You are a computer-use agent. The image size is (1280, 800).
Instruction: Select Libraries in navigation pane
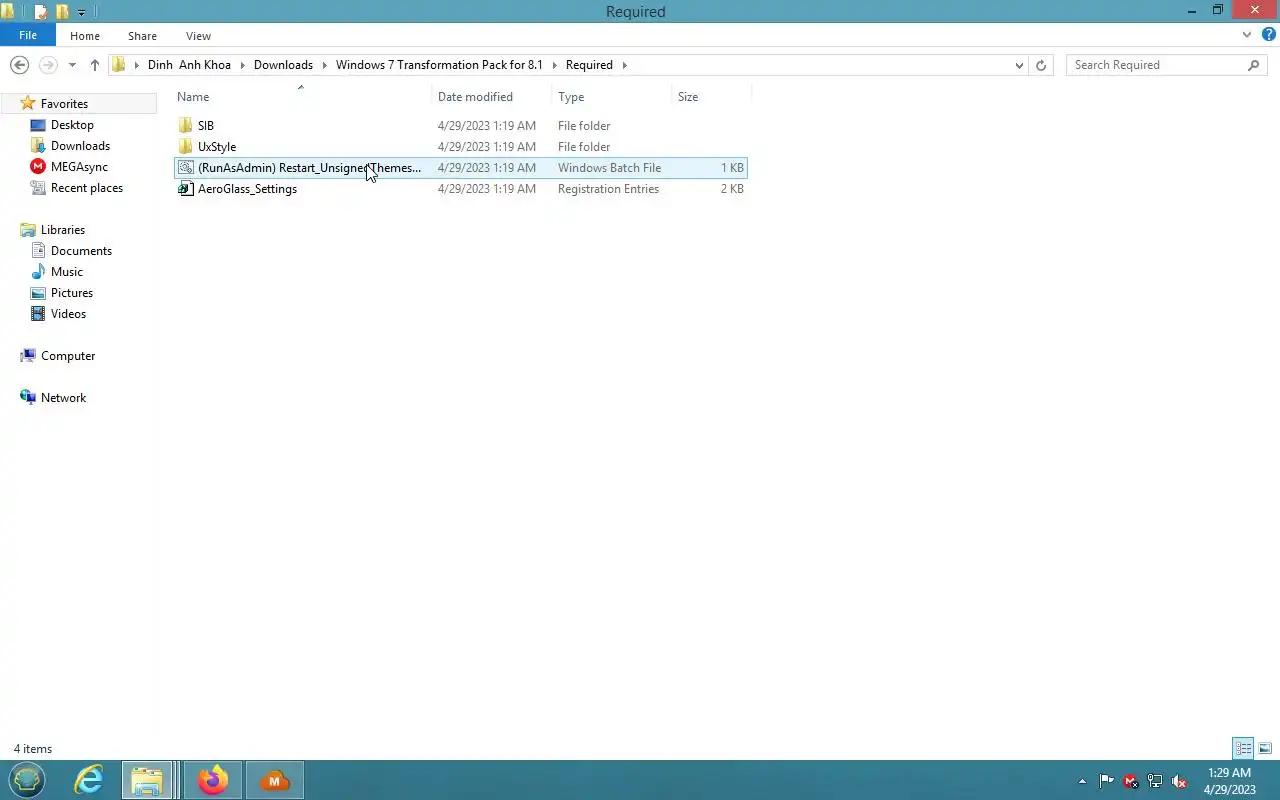[63, 230]
